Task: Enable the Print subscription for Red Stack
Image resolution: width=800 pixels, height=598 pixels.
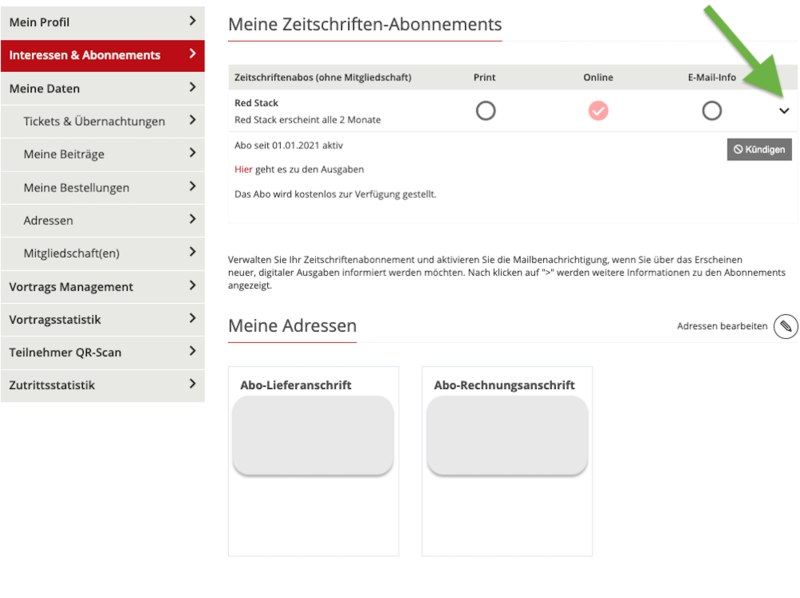Action: [x=485, y=110]
